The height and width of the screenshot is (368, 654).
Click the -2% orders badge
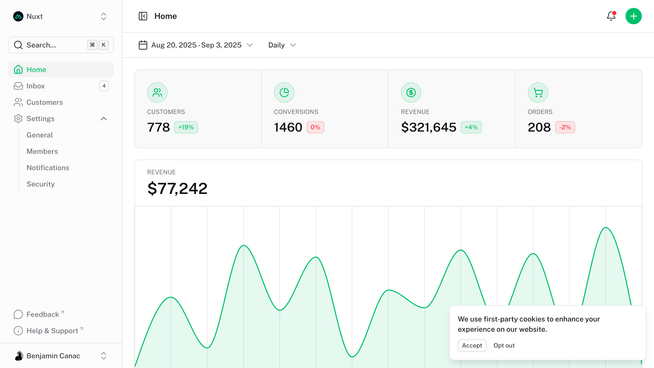[x=565, y=127]
